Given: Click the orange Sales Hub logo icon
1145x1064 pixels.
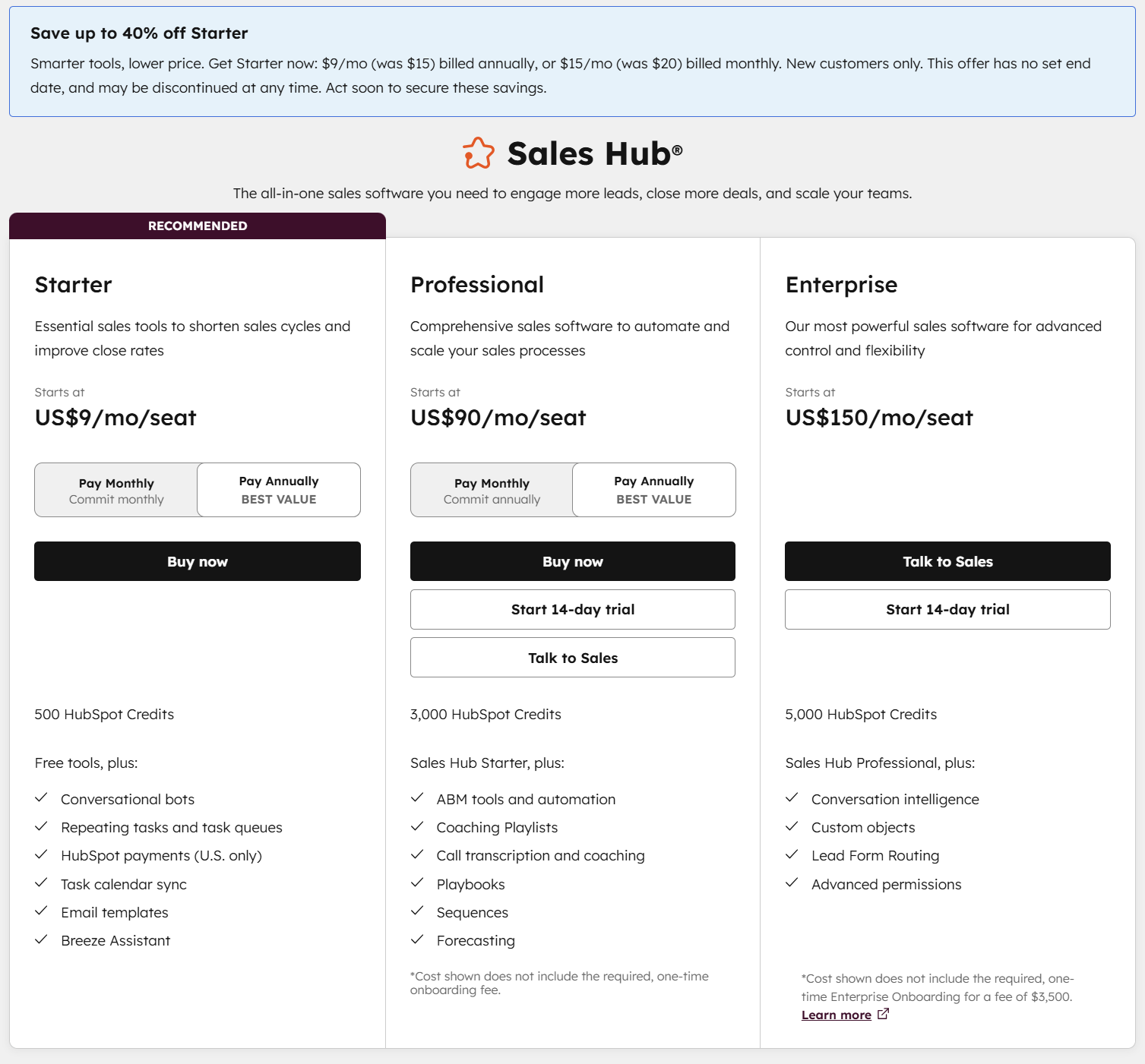Looking at the screenshot, I should [478, 153].
